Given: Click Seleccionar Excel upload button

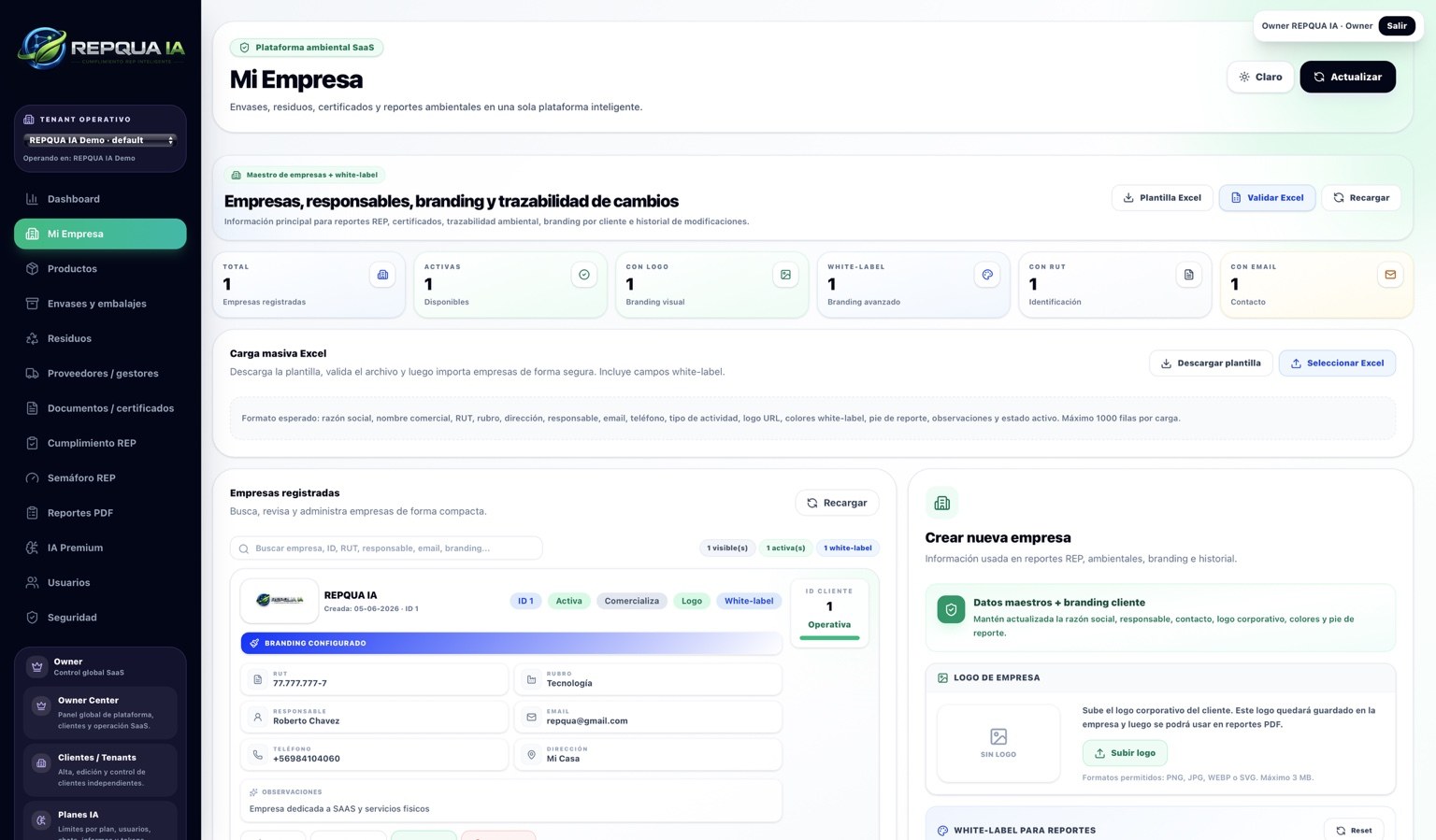Looking at the screenshot, I should pyautogui.click(x=1337, y=363).
